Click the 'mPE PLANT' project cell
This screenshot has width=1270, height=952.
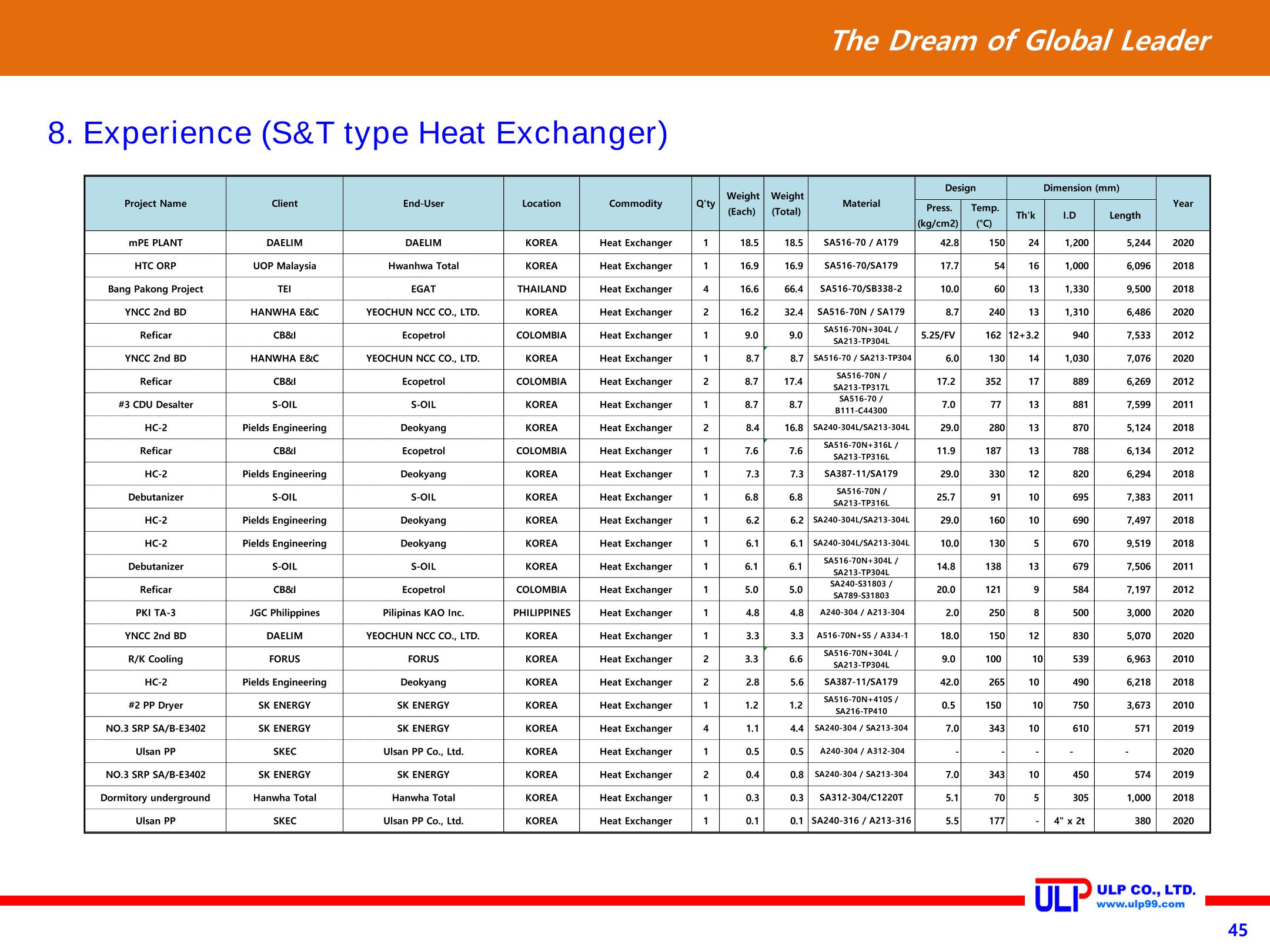155,243
